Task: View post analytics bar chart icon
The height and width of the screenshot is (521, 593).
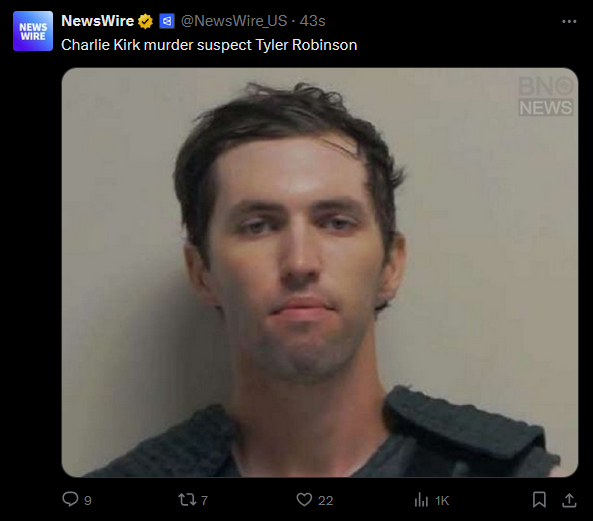Action: click(x=421, y=500)
